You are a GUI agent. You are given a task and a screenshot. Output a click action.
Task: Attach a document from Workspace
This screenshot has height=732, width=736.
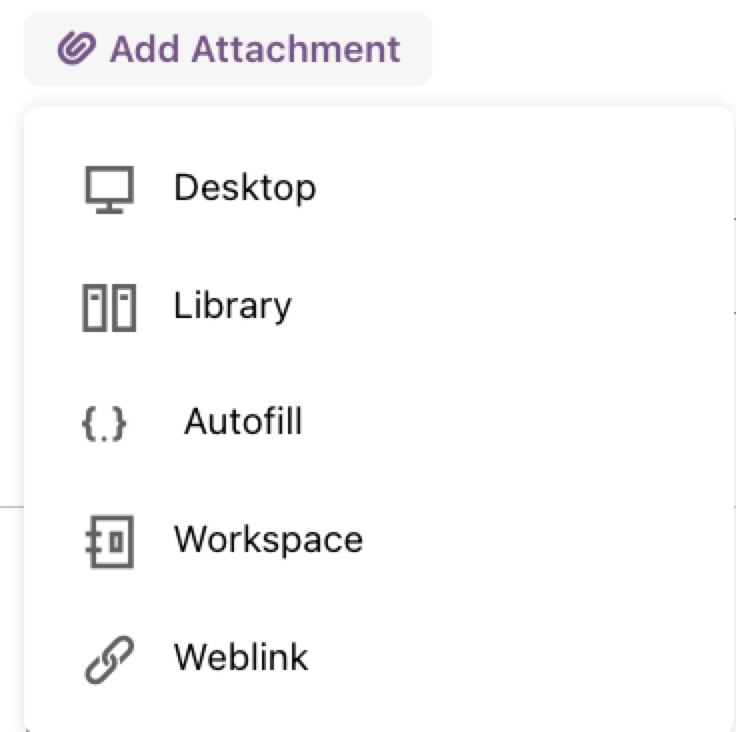pyautogui.click(x=379, y=540)
